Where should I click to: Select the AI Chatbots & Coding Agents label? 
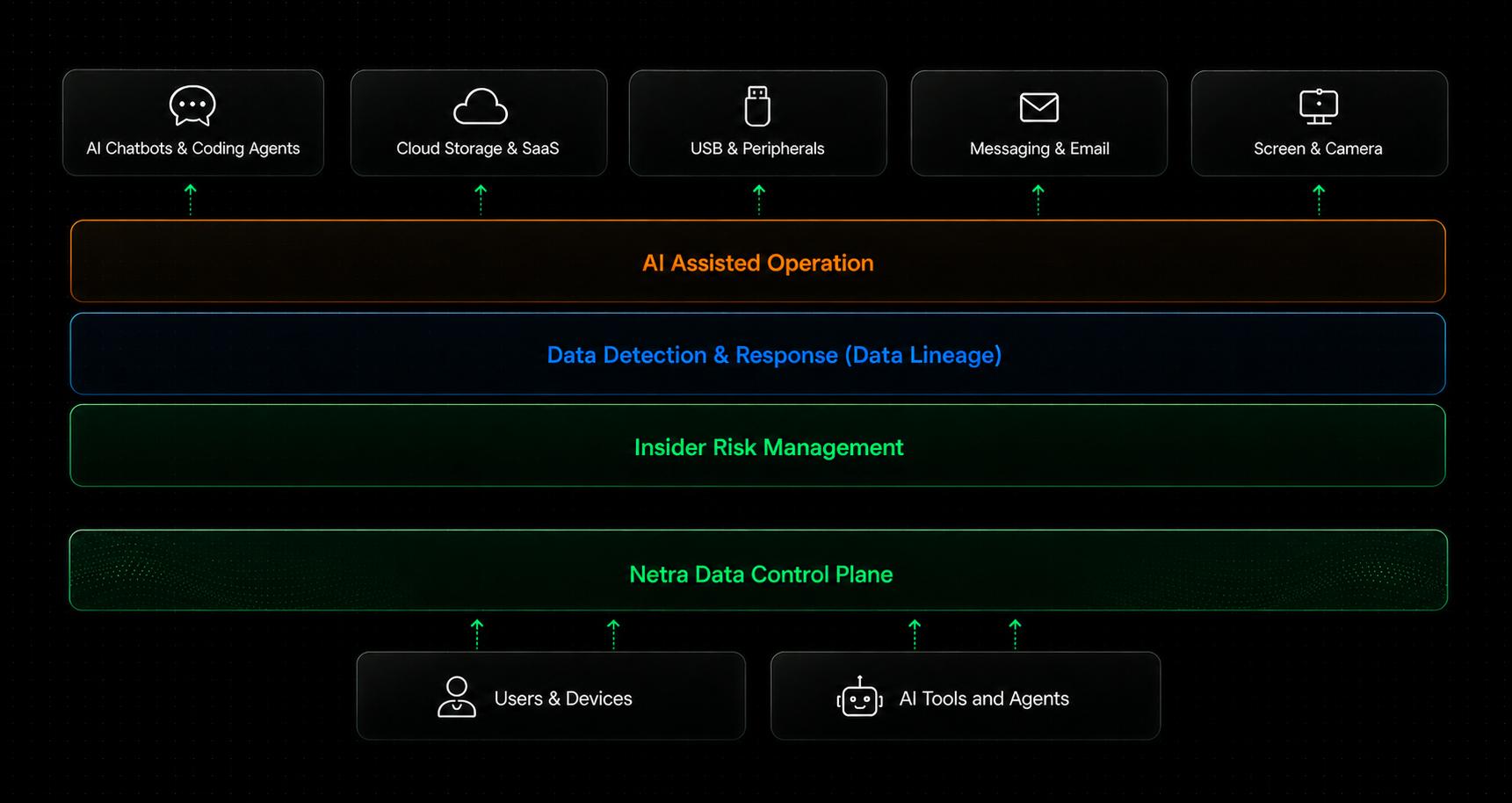click(x=193, y=148)
